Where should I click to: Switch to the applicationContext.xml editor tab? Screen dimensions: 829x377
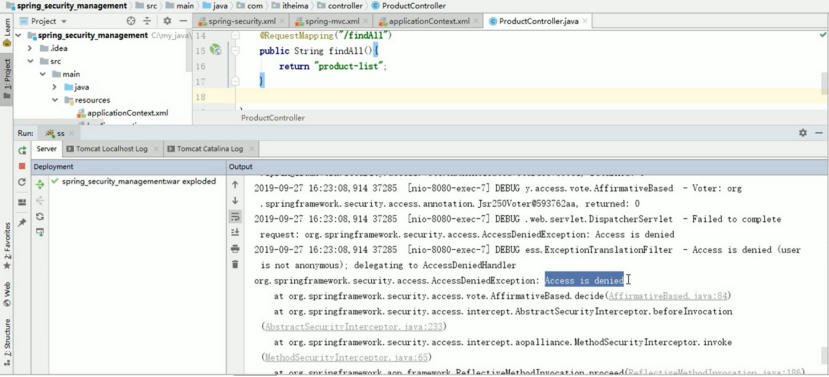(428, 22)
